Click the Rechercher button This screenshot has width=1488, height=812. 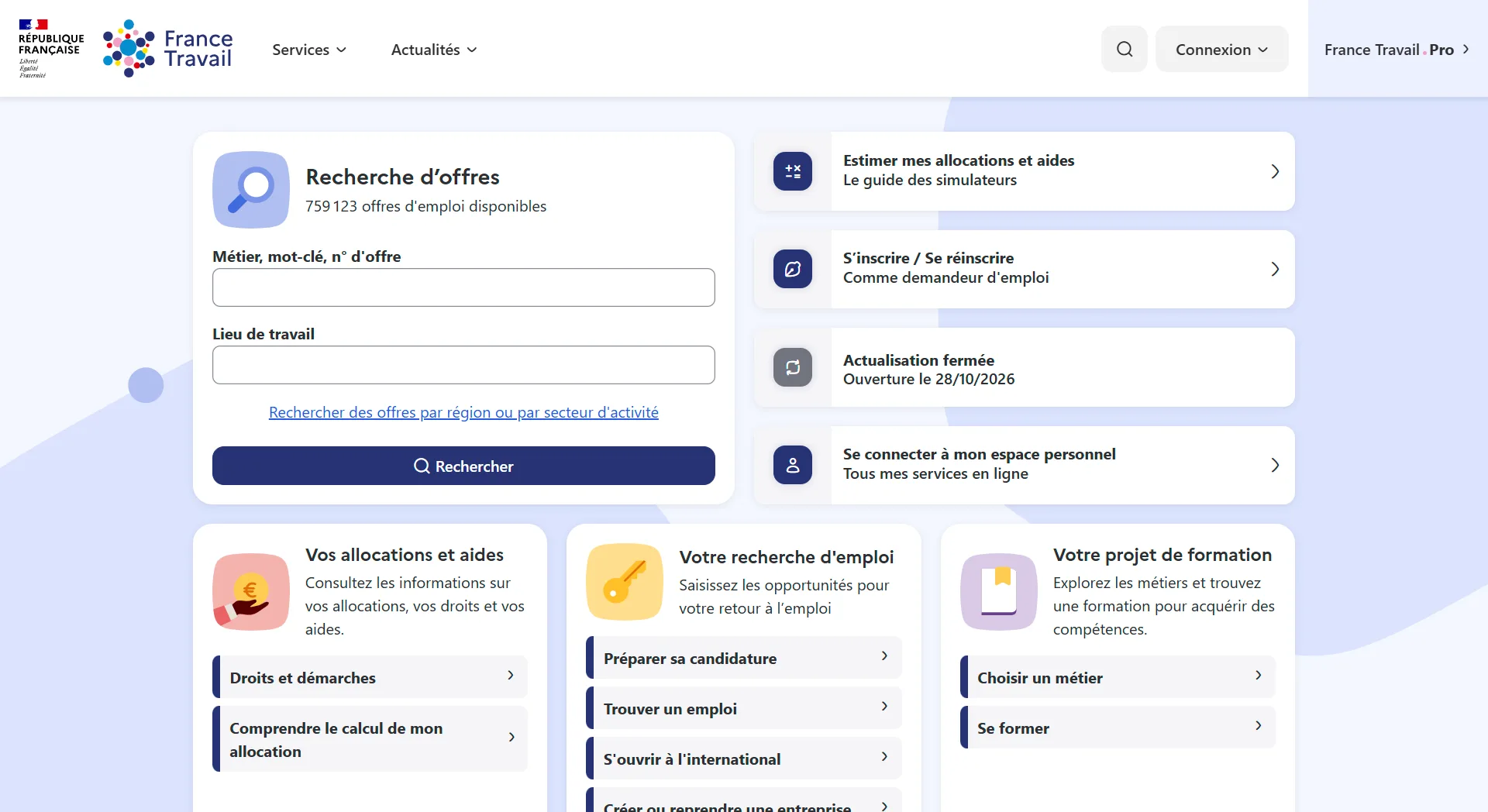pos(463,466)
